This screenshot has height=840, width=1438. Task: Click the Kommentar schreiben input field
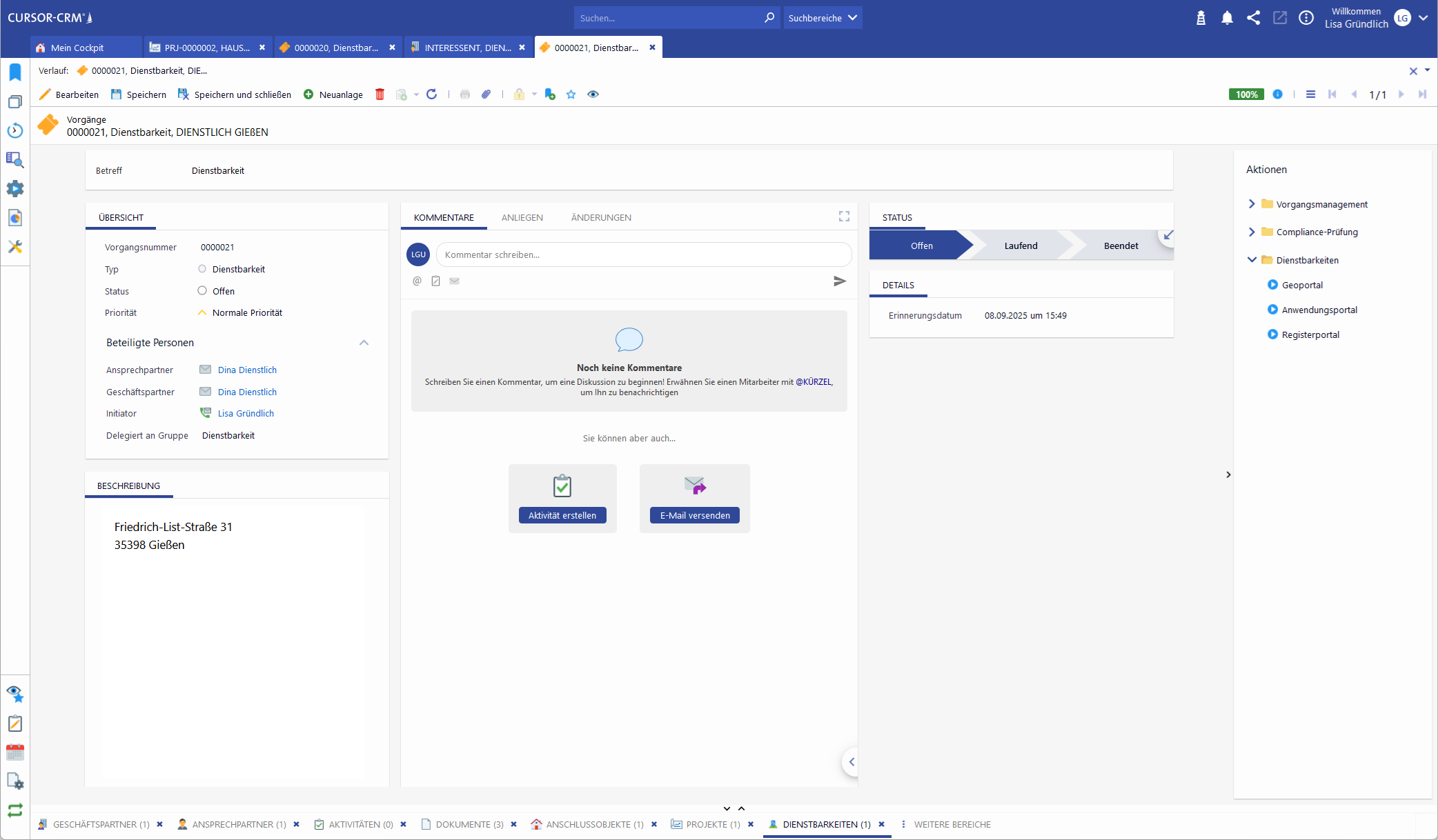pos(643,254)
